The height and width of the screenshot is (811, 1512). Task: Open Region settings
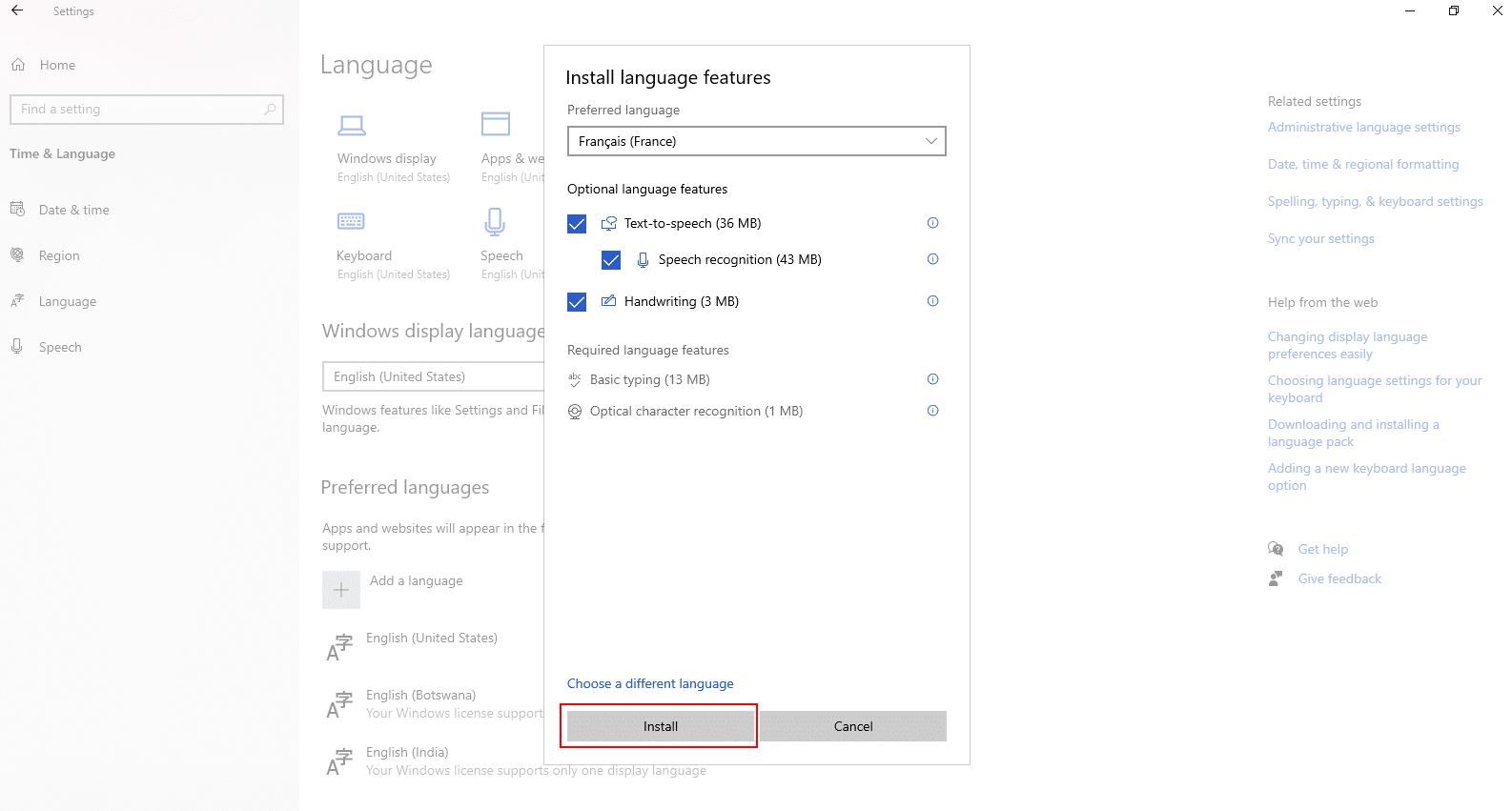click(59, 255)
